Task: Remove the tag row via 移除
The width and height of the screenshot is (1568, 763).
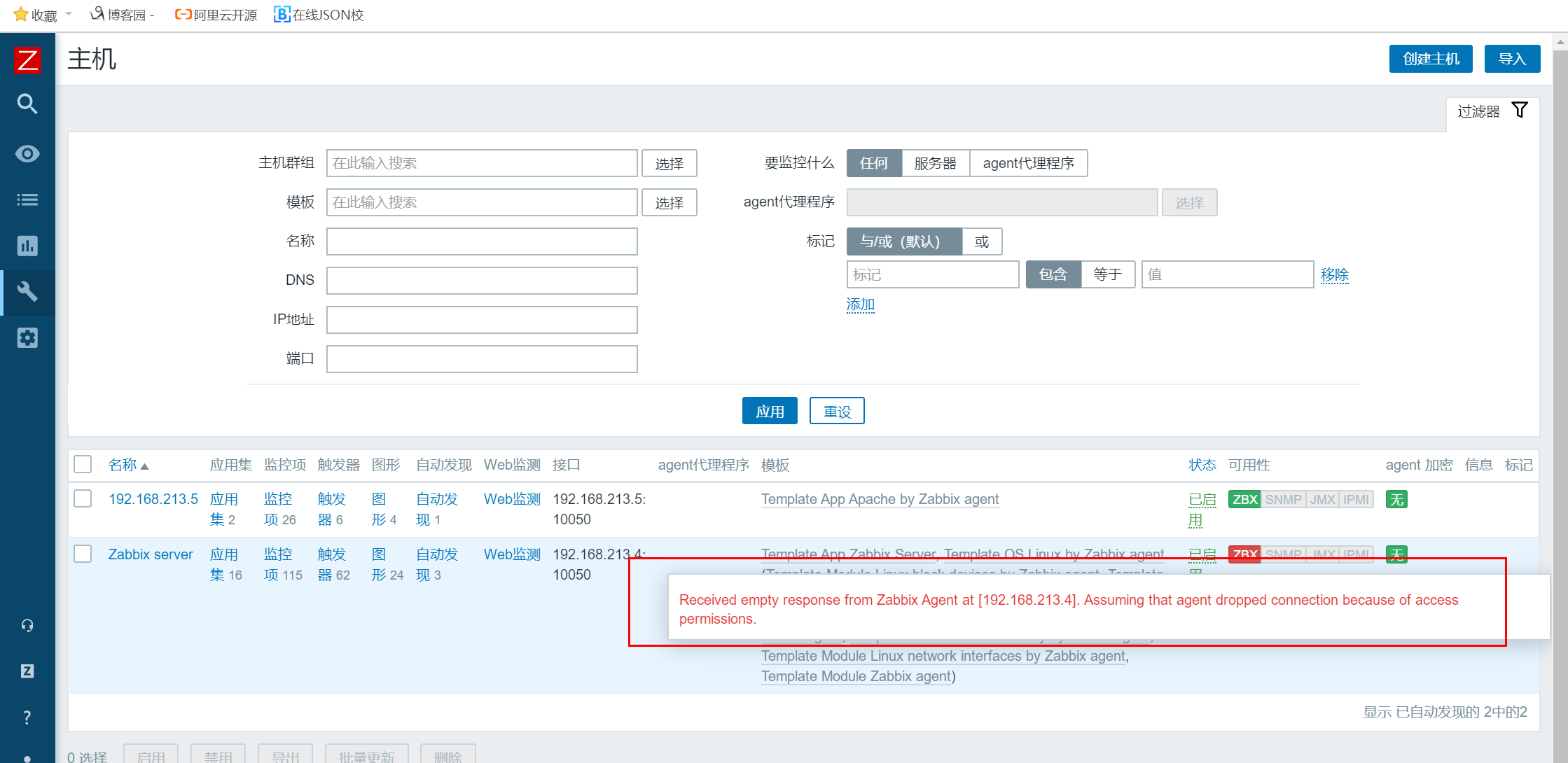Action: 1335,274
